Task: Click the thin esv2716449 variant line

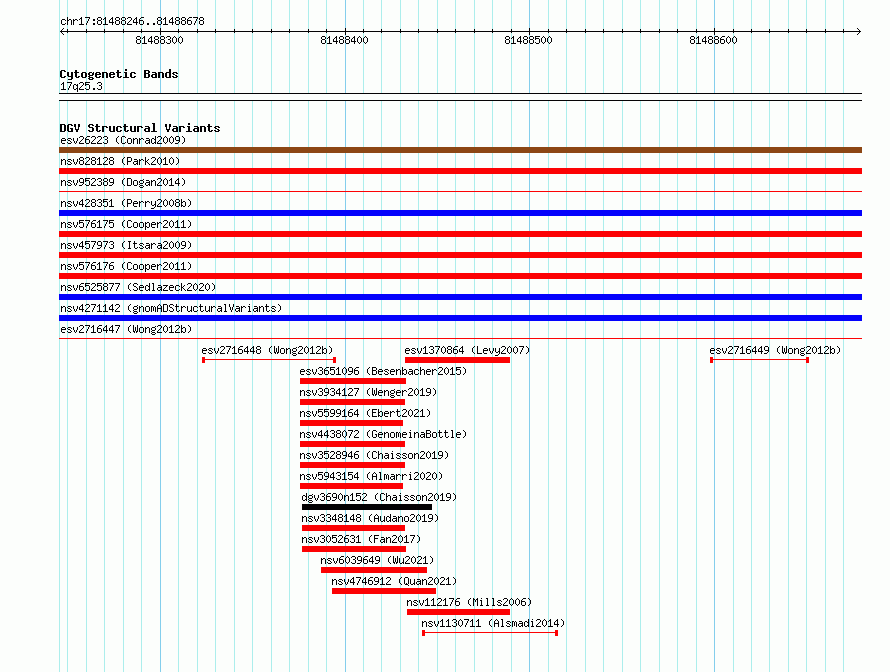Action: coord(759,360)
